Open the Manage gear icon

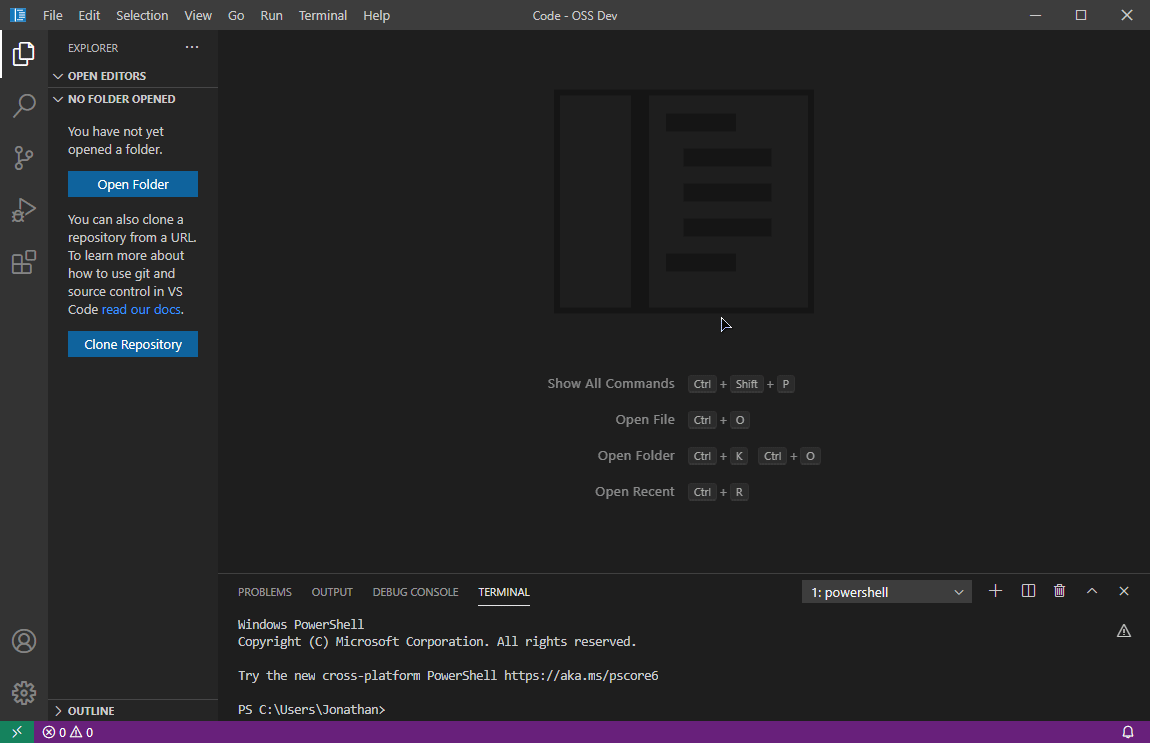24,692
